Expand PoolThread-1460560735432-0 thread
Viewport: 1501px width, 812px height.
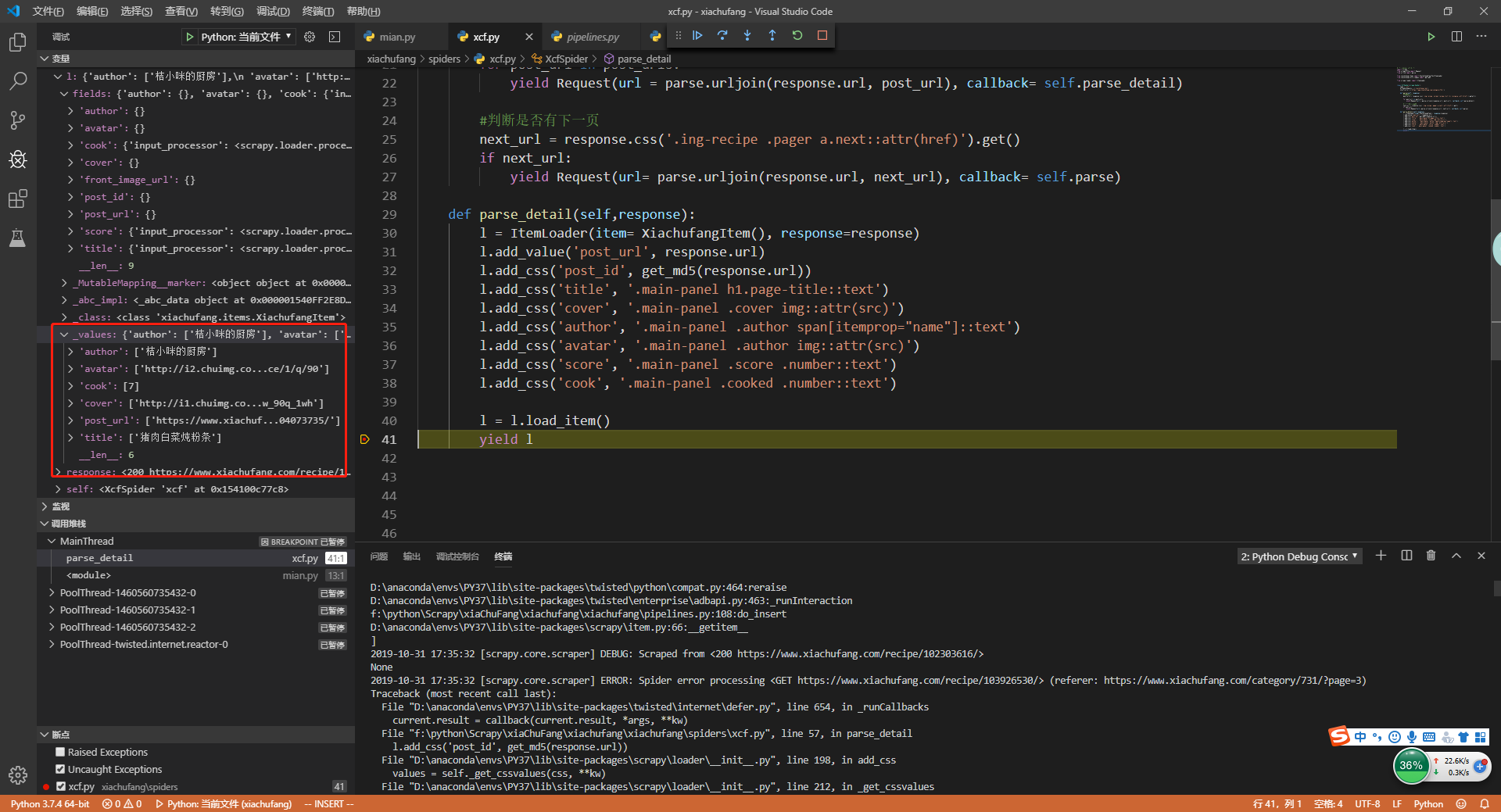52,592
